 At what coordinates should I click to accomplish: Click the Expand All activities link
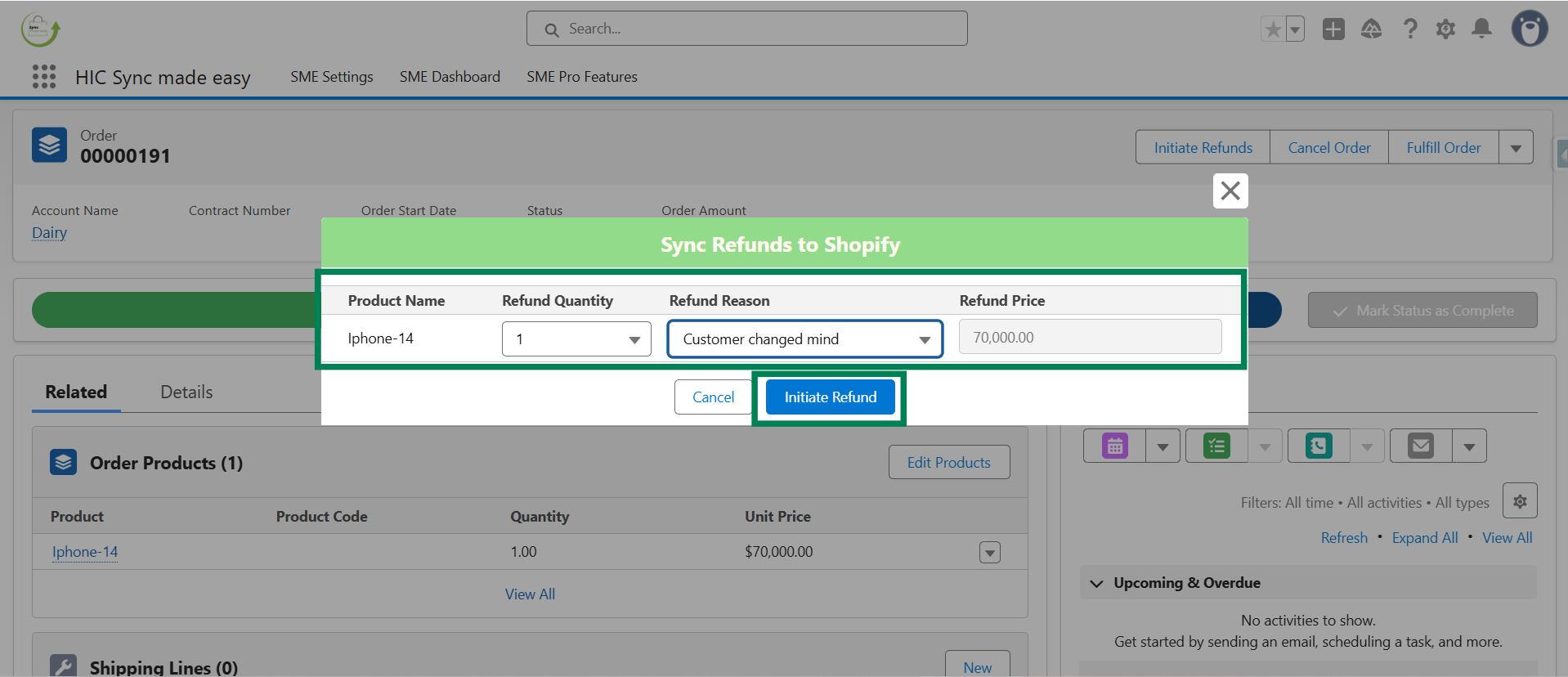(1425, 538)
